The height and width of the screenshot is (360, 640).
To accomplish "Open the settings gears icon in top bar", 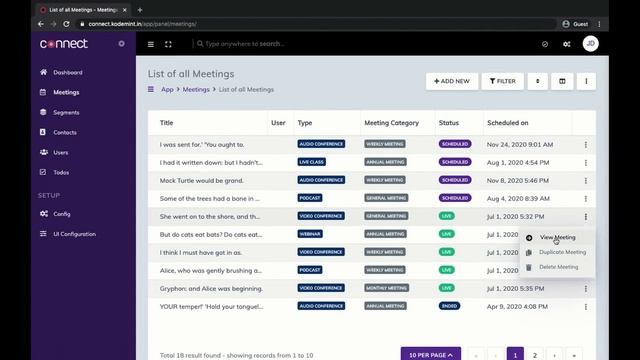I will [x=567, y=44].
